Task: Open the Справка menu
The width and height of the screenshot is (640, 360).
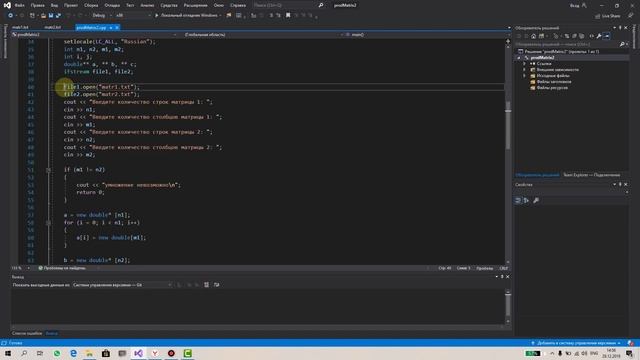Action: (x=238, y=5)
